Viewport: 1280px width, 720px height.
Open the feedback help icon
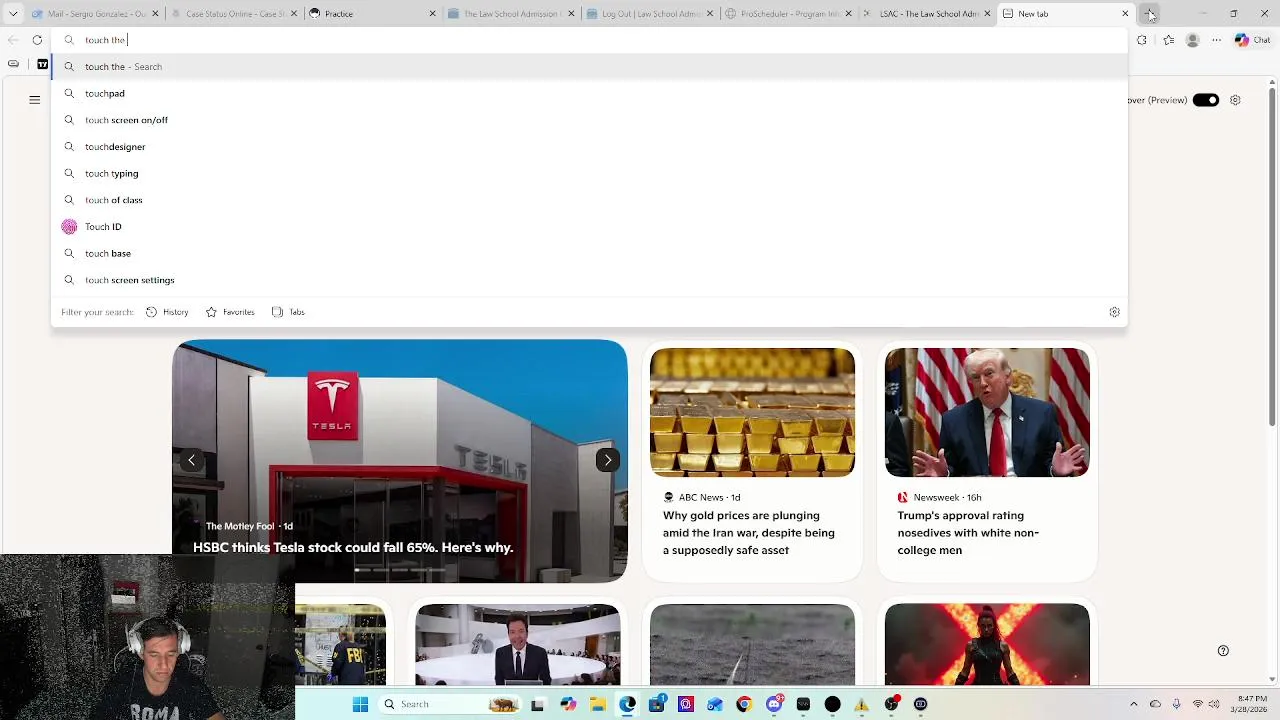pyautogui.click(x=1223, y=651)
